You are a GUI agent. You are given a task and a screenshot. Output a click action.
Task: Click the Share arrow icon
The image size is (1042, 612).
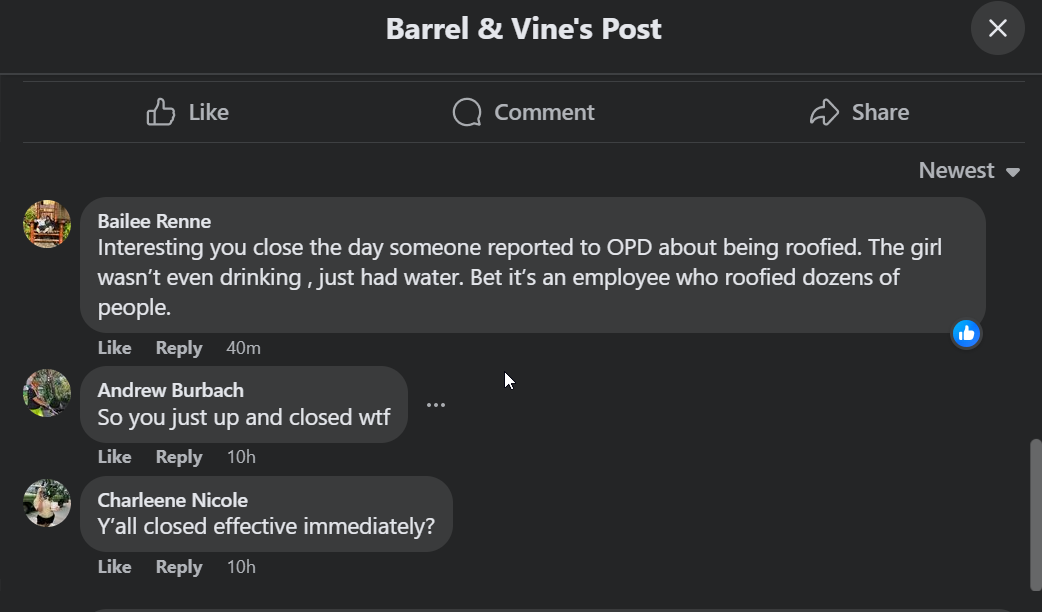click(824, 112)
